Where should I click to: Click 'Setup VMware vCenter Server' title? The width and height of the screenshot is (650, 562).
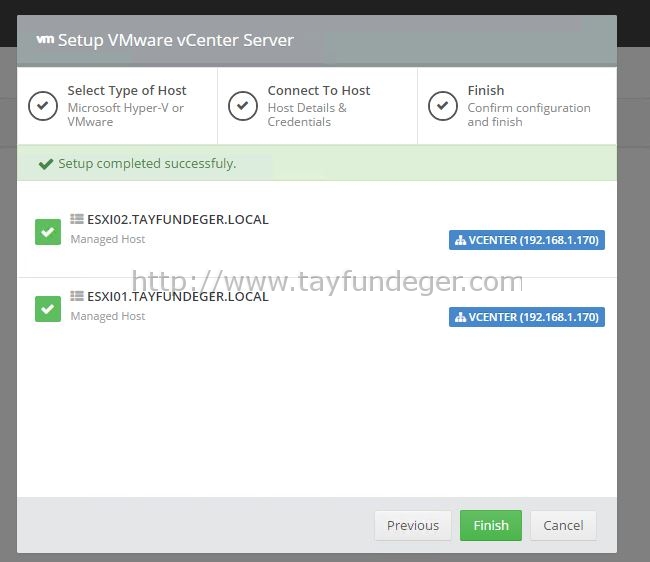tap(176, 40)
